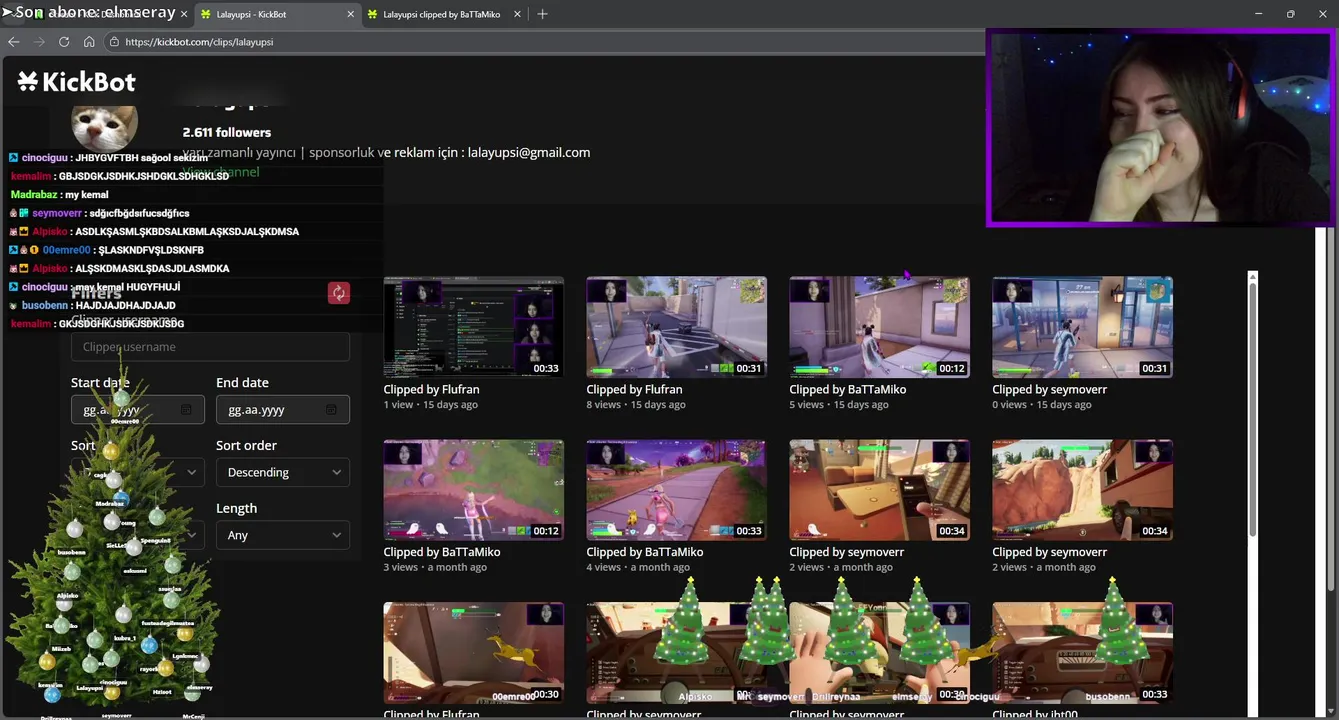View site information lock icon
1339x720 pixels.
click(x=115, y=42)
